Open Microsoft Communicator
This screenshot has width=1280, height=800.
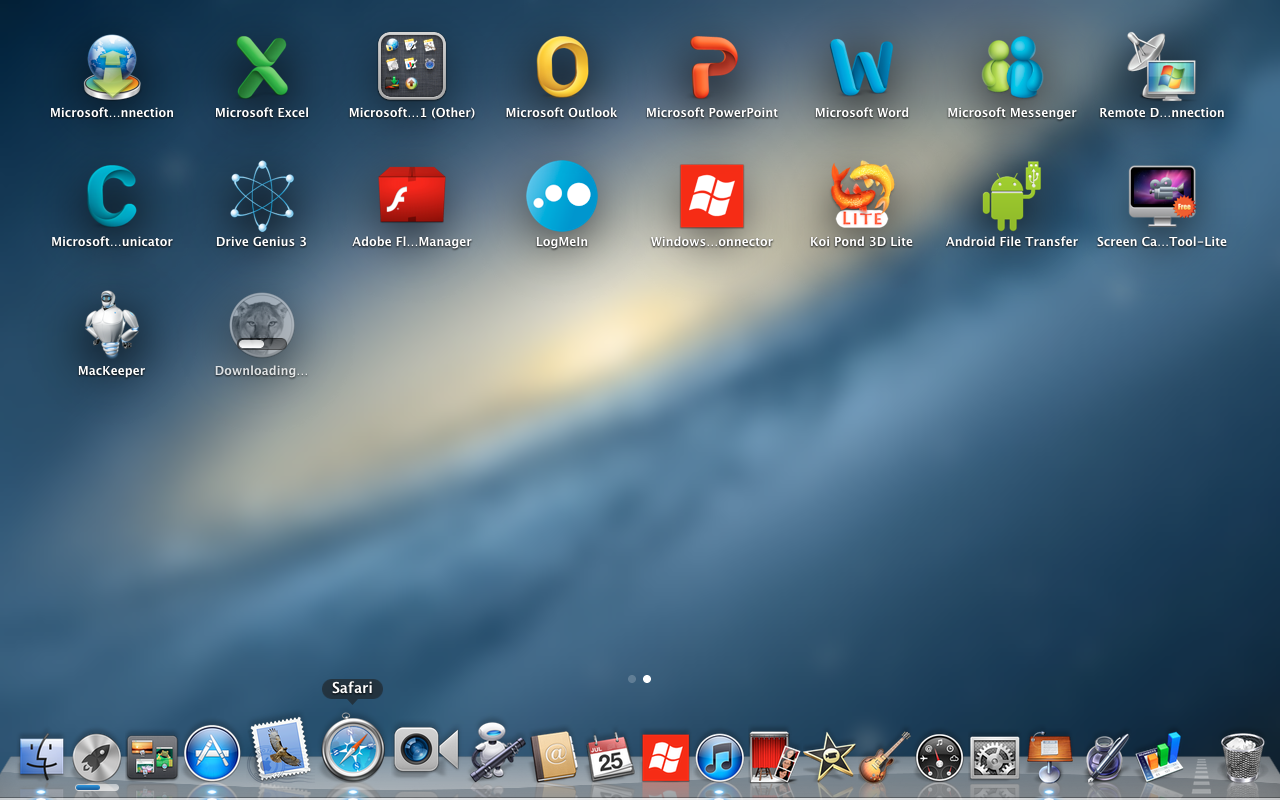click(x=111, y=196)
